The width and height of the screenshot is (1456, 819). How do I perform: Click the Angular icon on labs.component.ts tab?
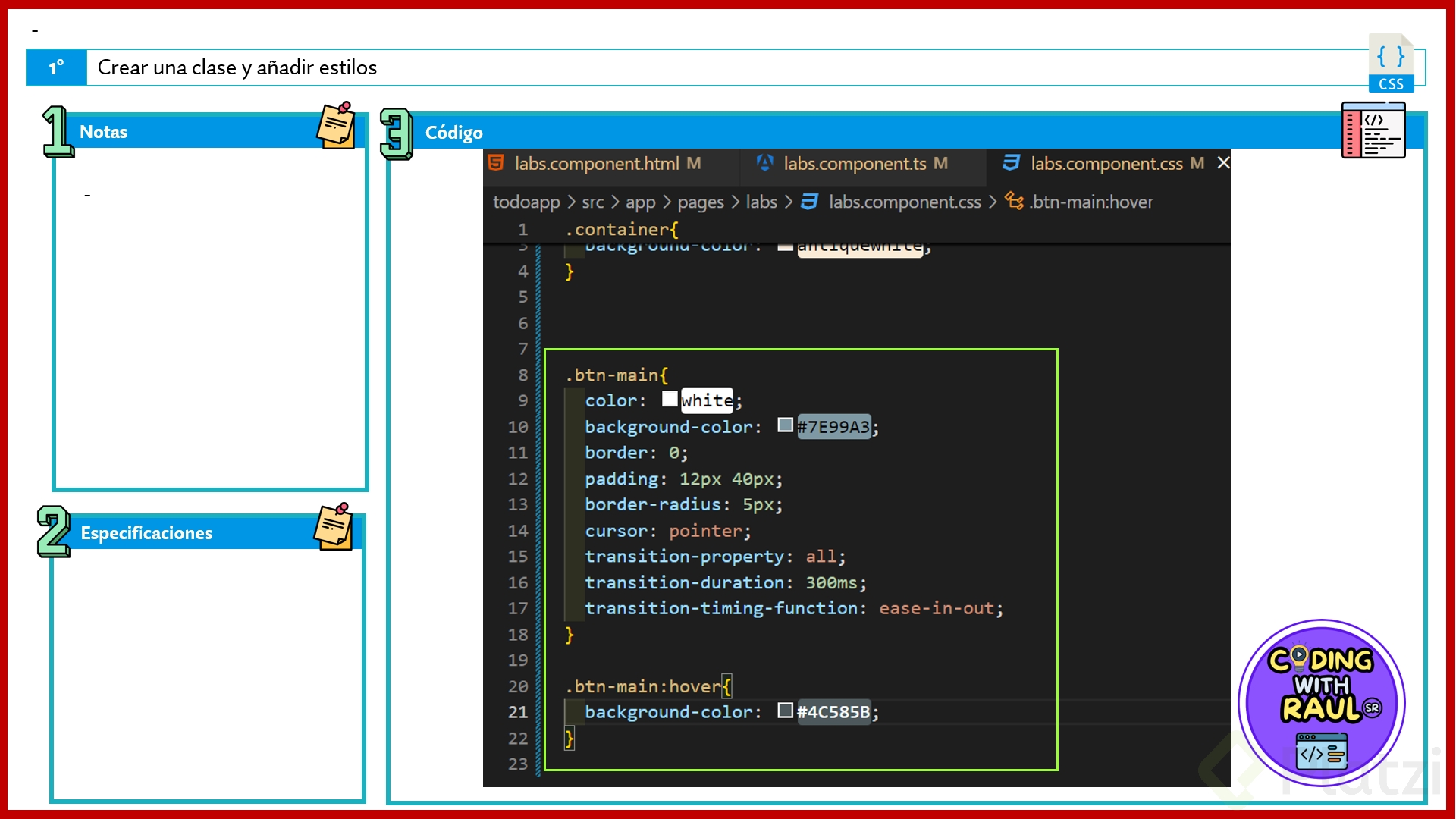tap(764, 163)
